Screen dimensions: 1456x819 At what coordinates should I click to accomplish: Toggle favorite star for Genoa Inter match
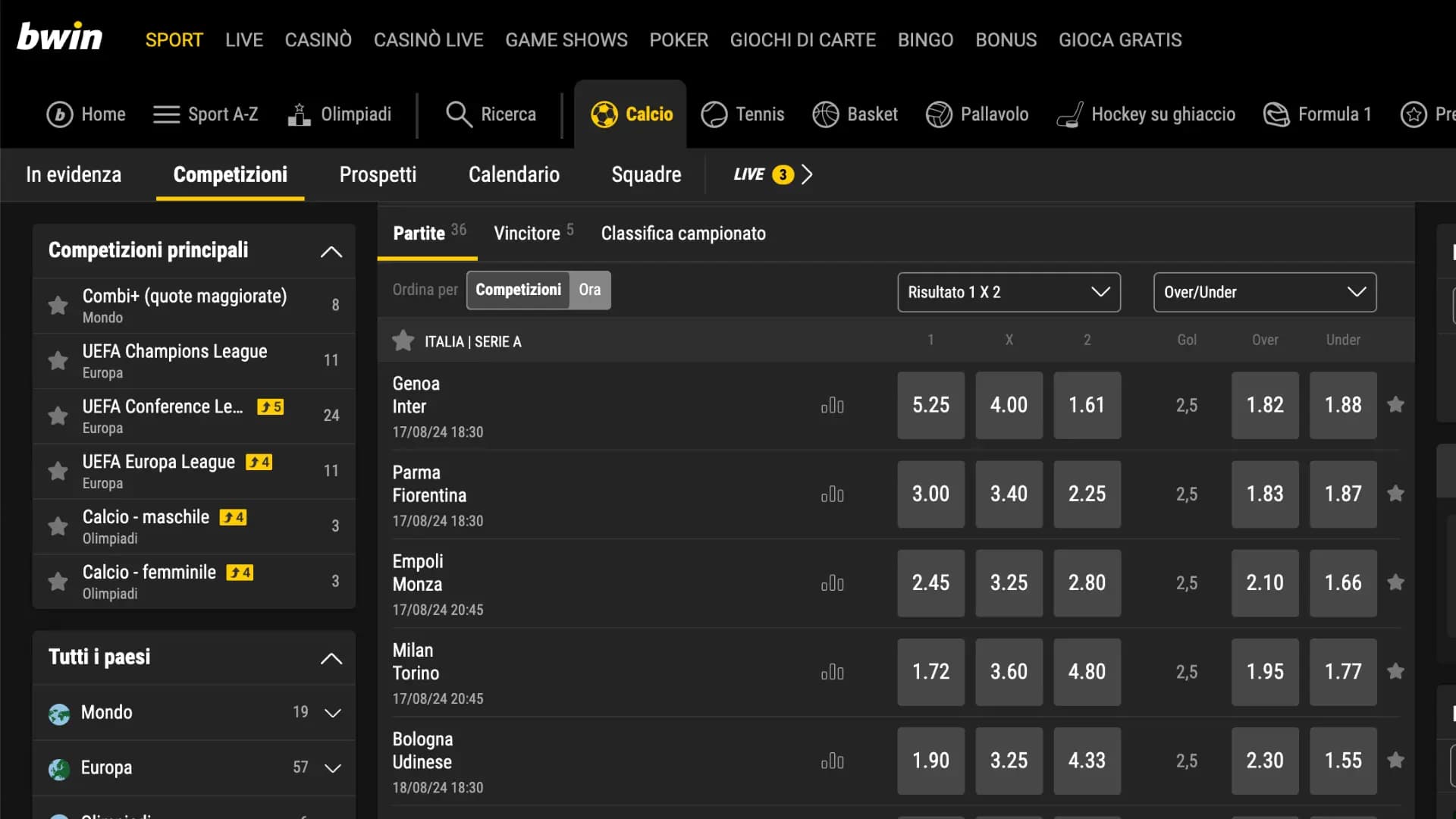click(1396, 405)
